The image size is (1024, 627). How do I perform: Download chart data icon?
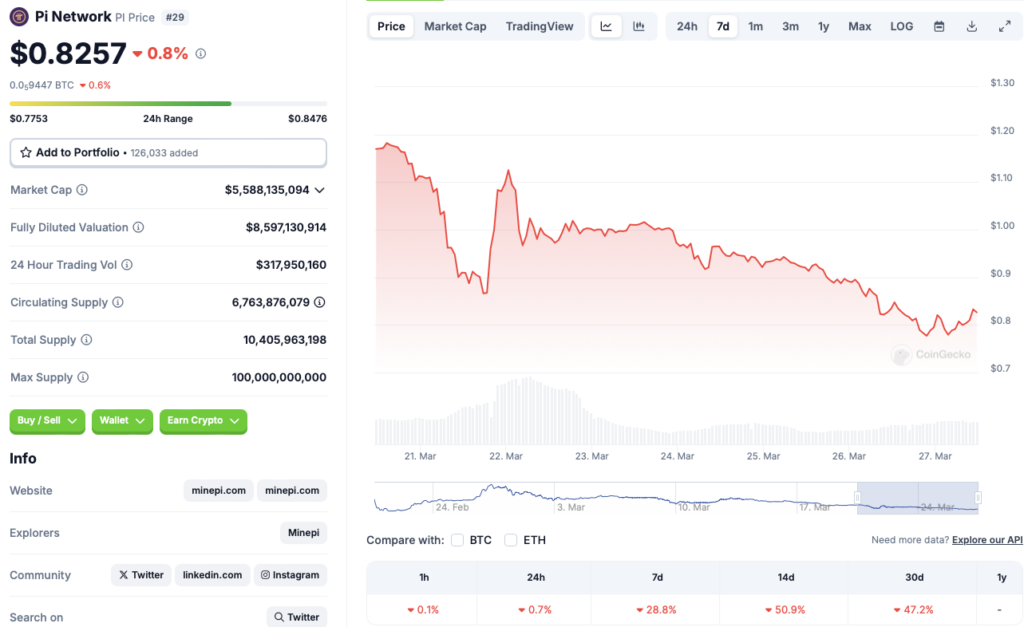point(971,26)
